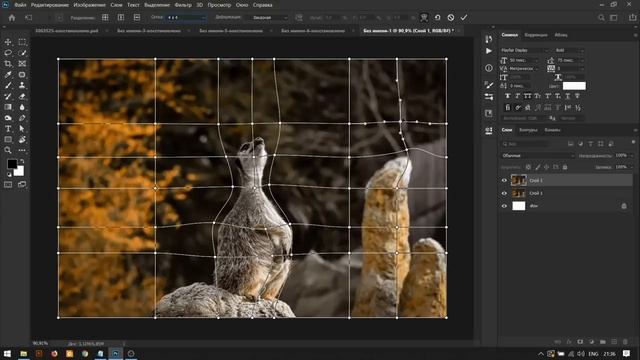
Task: Select the Eyedropper tool
Action: tap(8, 74)
